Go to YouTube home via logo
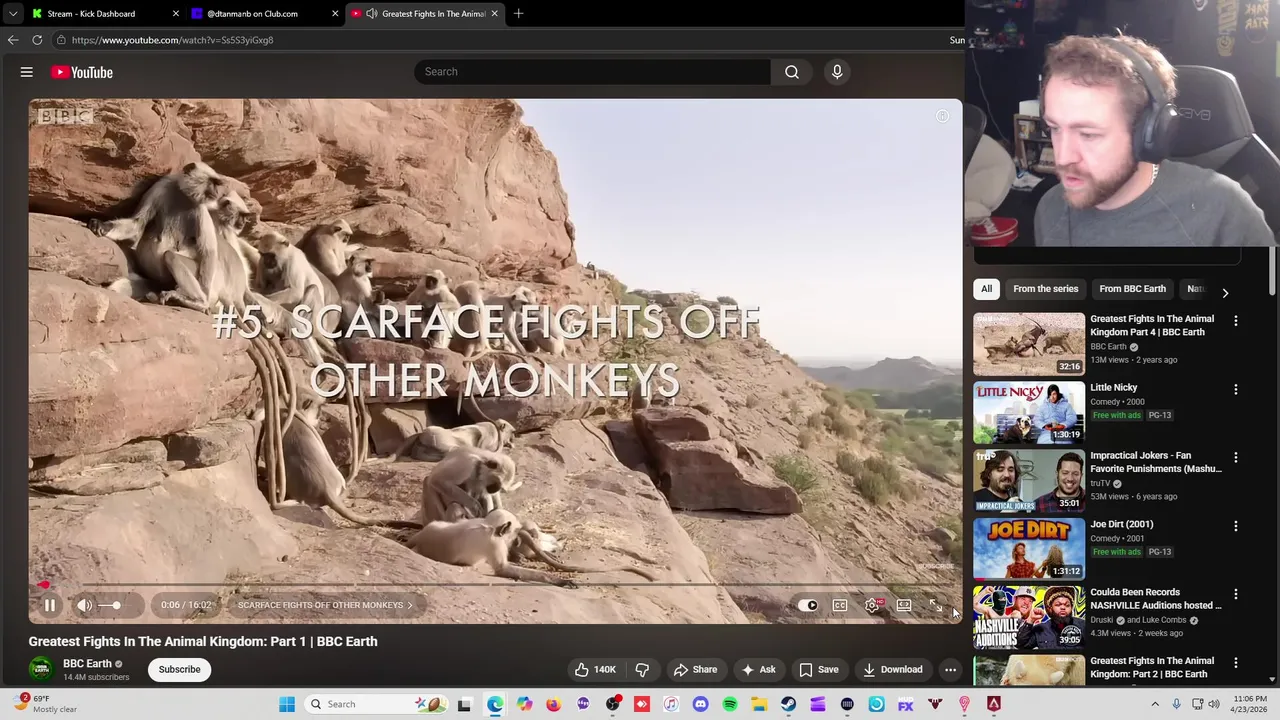This screenshot has width=1280, height=720. click(81, 72)
